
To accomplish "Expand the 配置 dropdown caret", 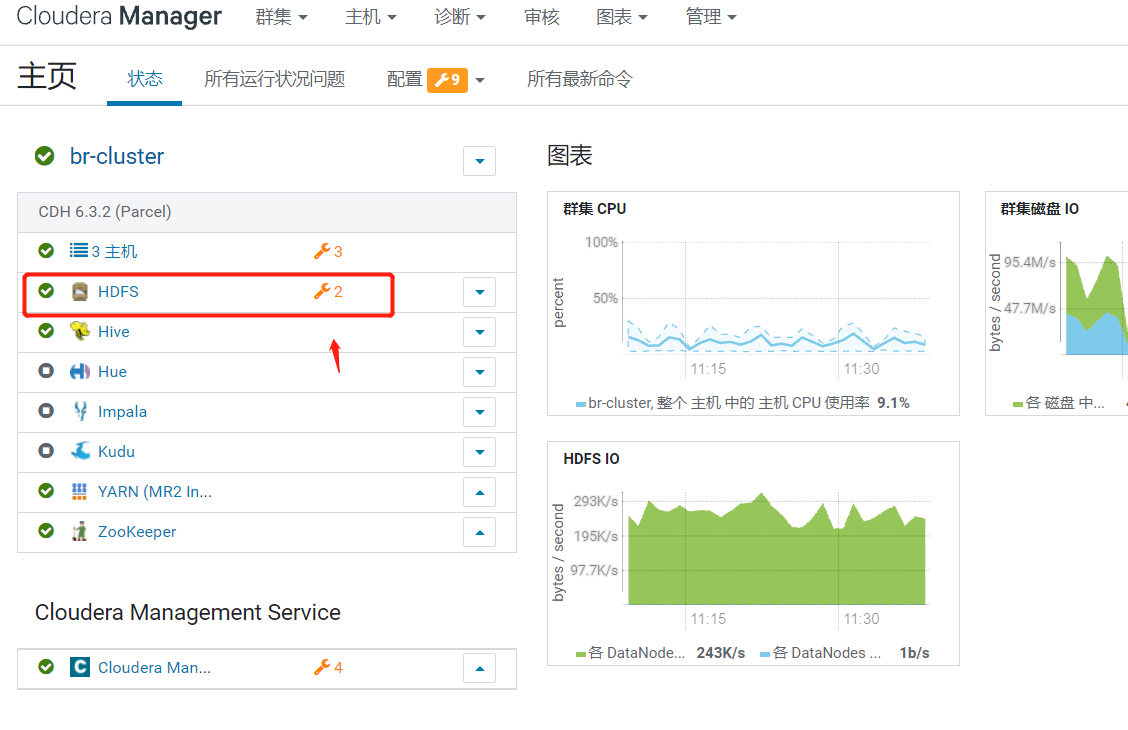I will pos(480,81).
